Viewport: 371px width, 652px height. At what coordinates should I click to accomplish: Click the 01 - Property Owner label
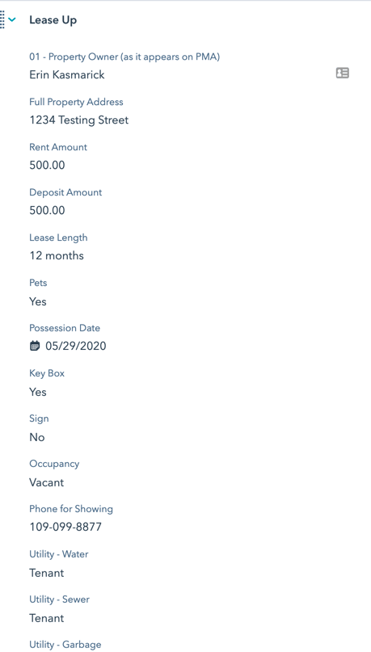[124, 57]
